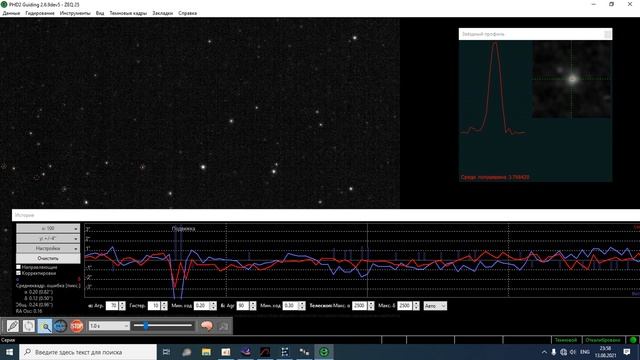Click the network icon in the system tray
The height and width of the screenshot is (360, 640).
click(563, 352)
